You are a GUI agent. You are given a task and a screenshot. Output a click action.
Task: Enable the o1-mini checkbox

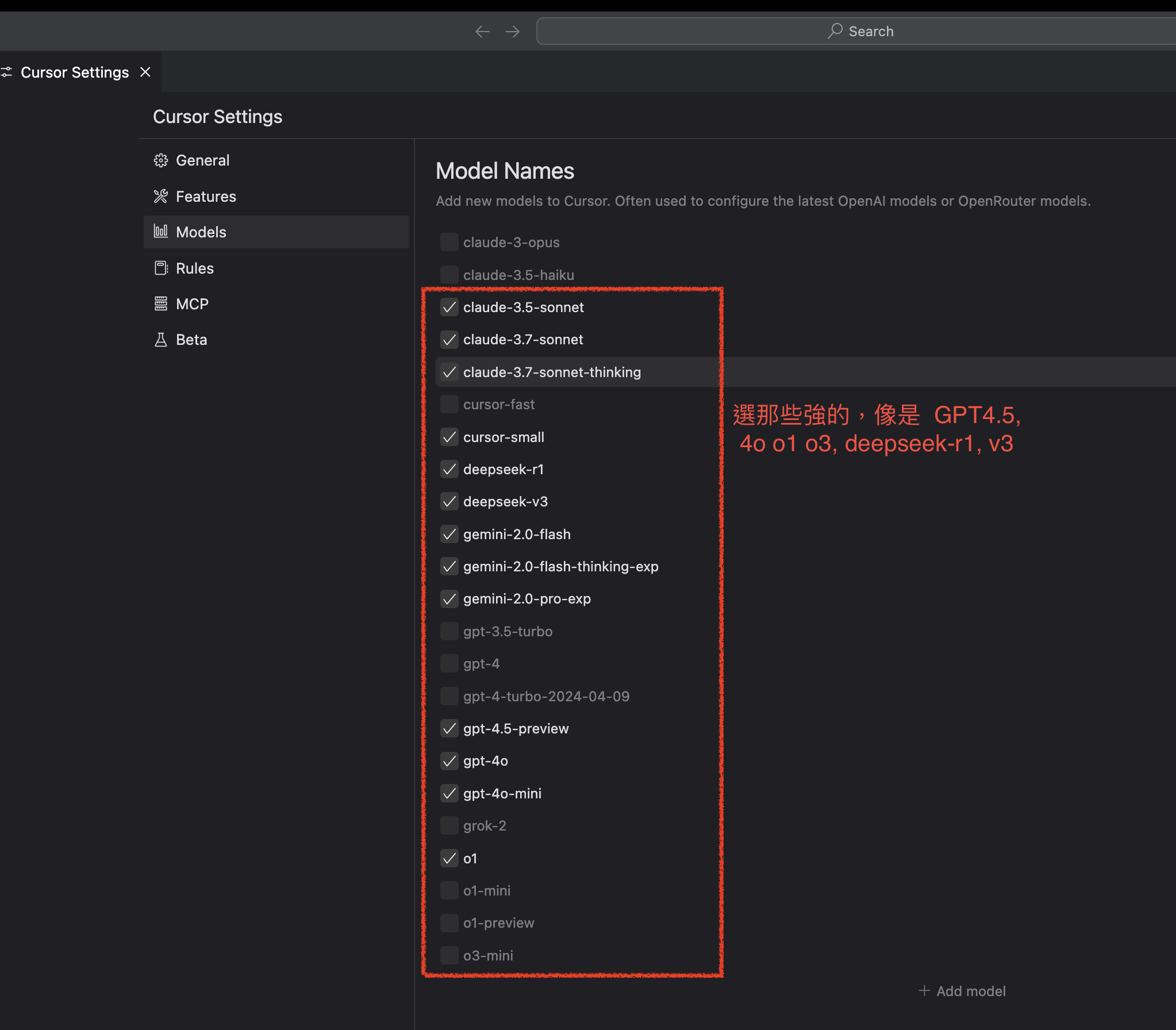[x=449, y=891]
